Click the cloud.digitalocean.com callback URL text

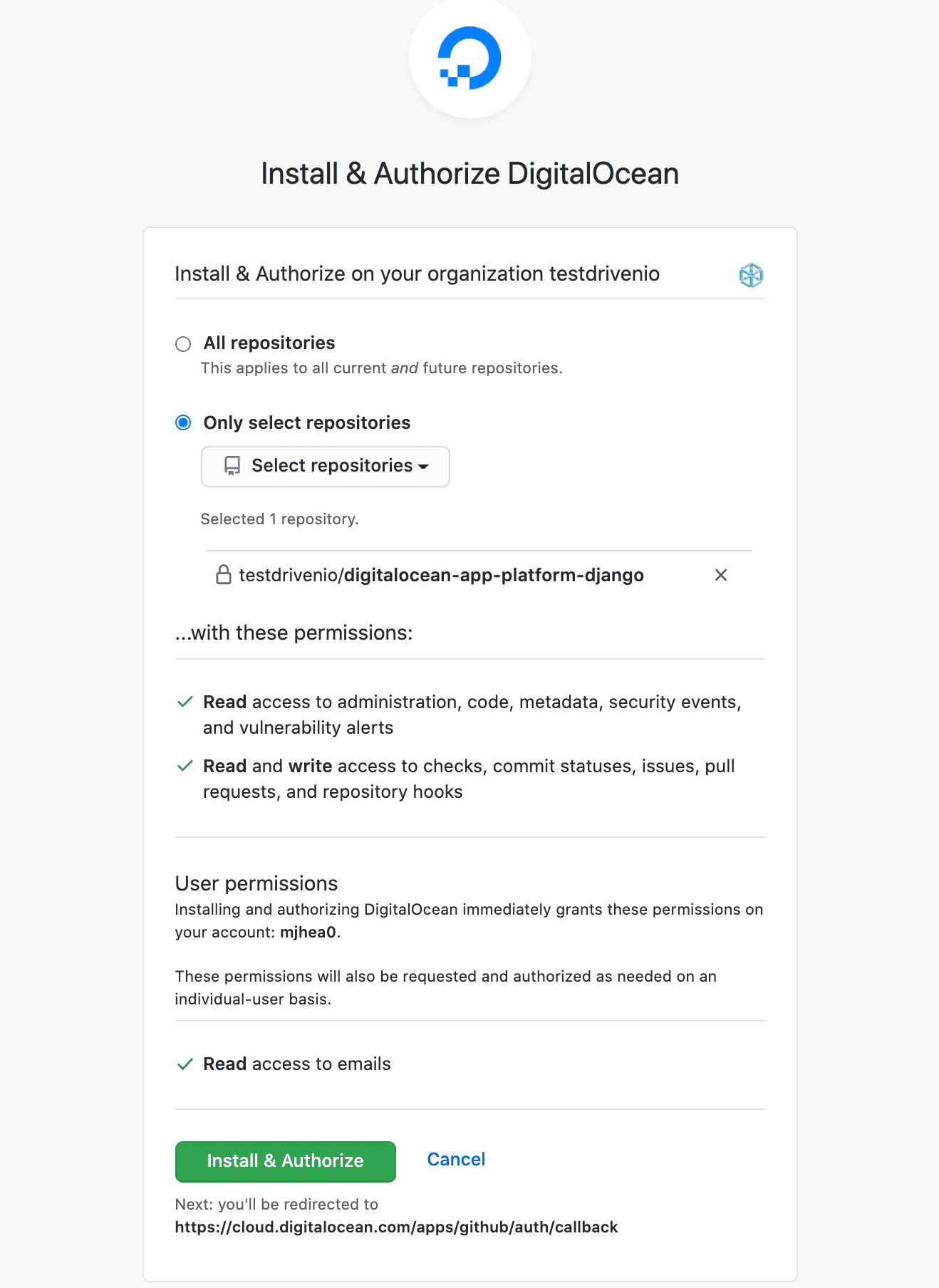(396, 1227)
